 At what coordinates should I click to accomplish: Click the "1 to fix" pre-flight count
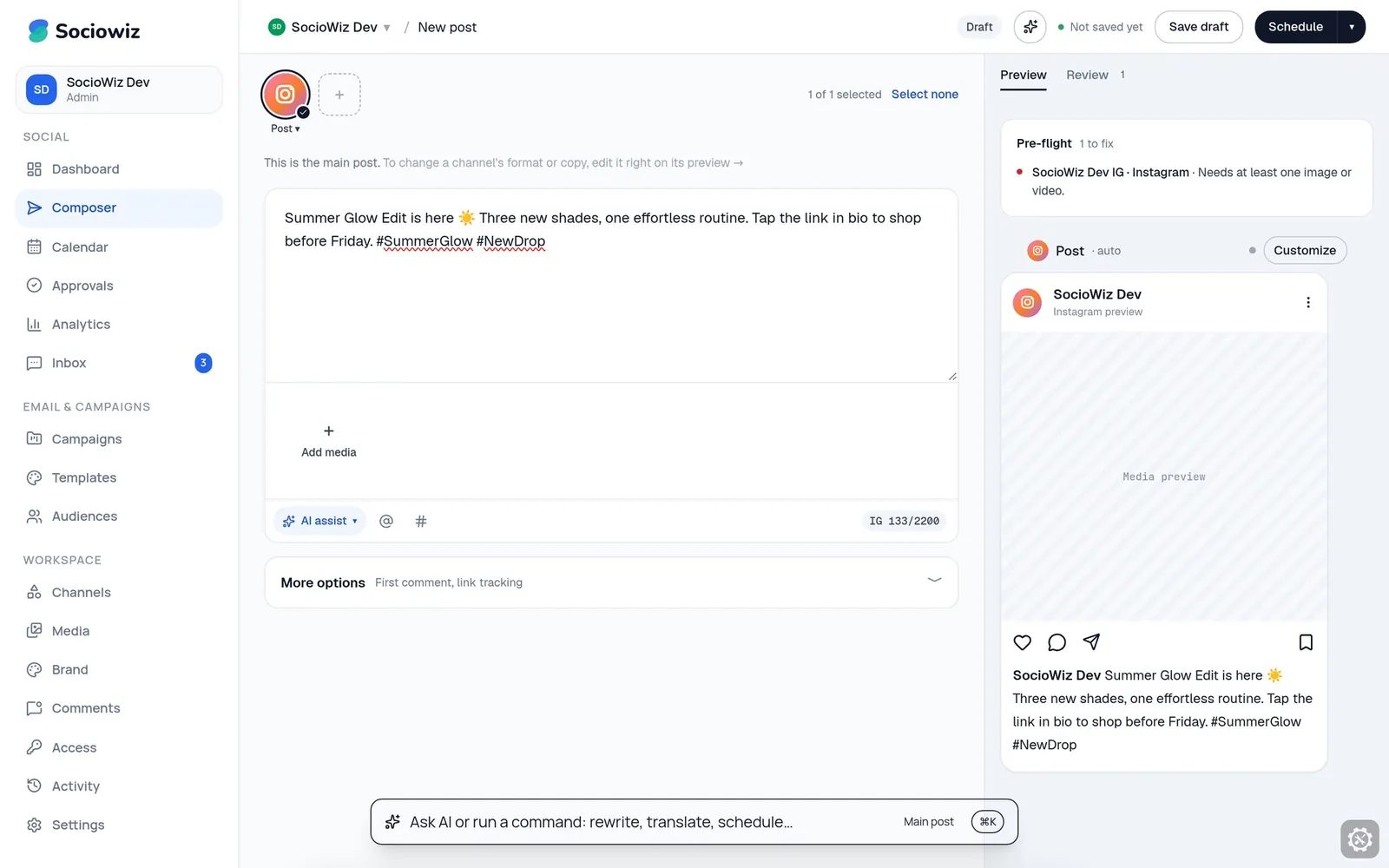[1096, 144]
